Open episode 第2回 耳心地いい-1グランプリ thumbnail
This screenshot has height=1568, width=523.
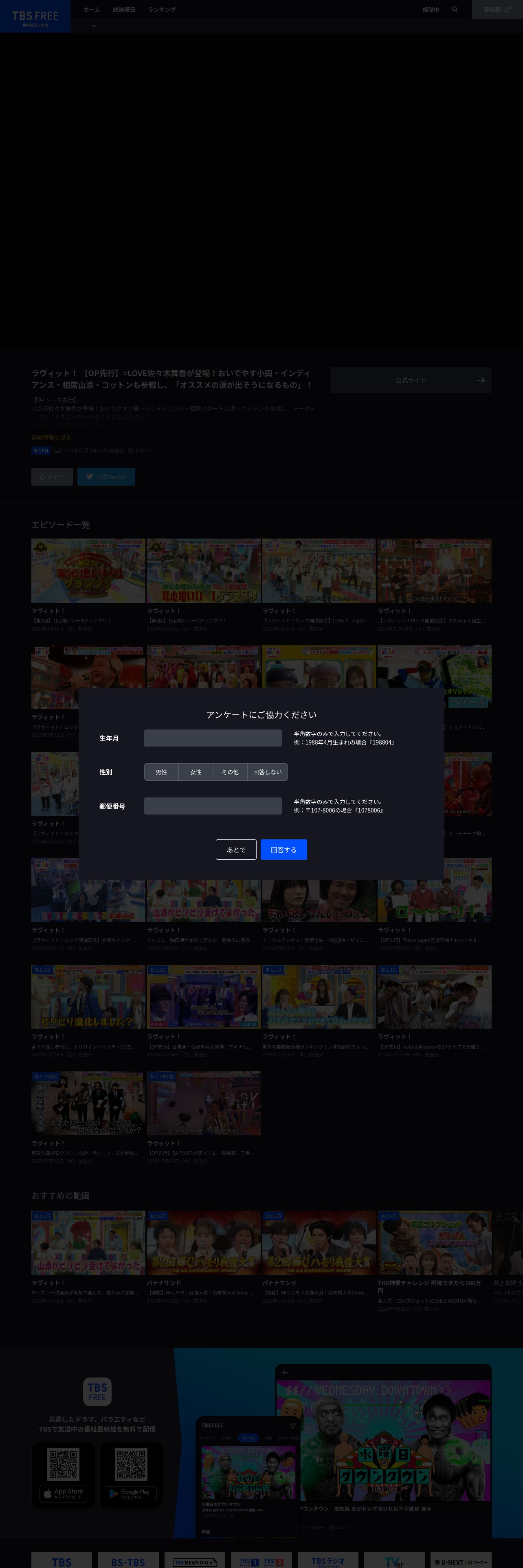click(x=88, y=570)
